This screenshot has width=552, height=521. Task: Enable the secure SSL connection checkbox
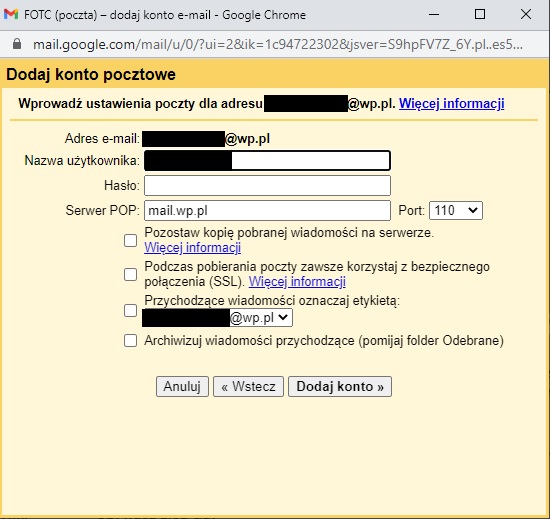tap(130, 274)
